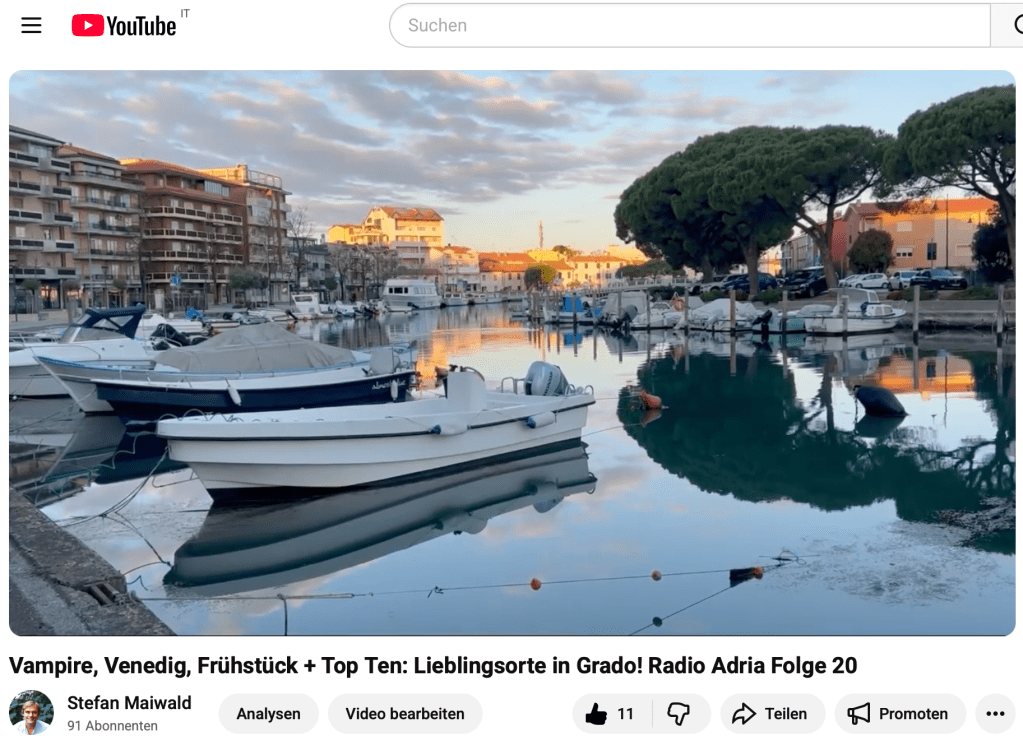Screen dimensions: 1023x745
Task: Click the magnifier search button
Action: click(x=1010, y=25)
